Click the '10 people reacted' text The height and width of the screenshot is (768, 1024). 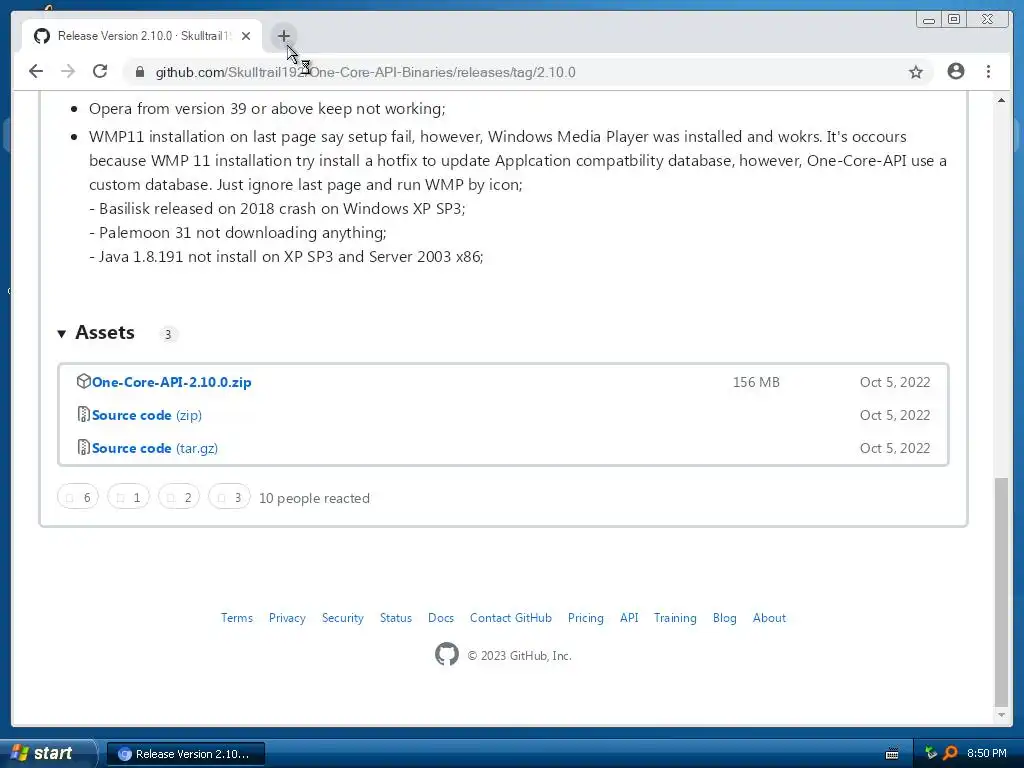coord(314,498)
